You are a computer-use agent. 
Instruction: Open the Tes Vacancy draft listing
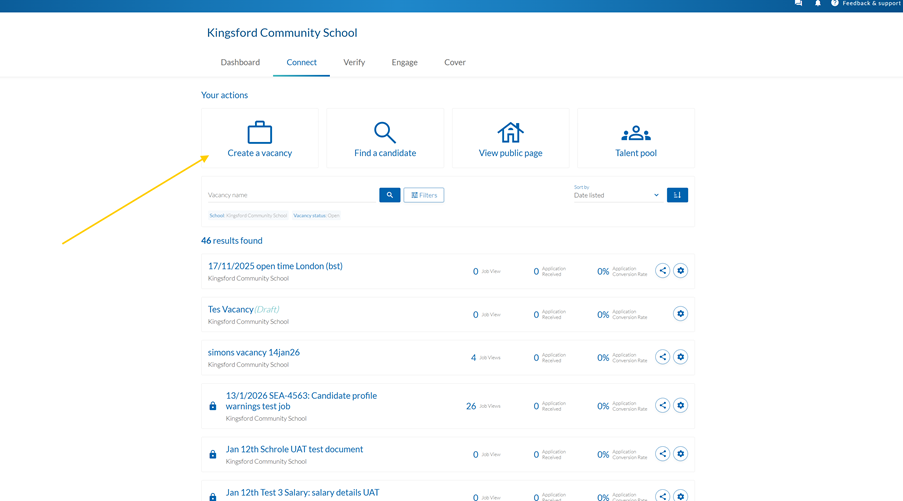[243, 309]
